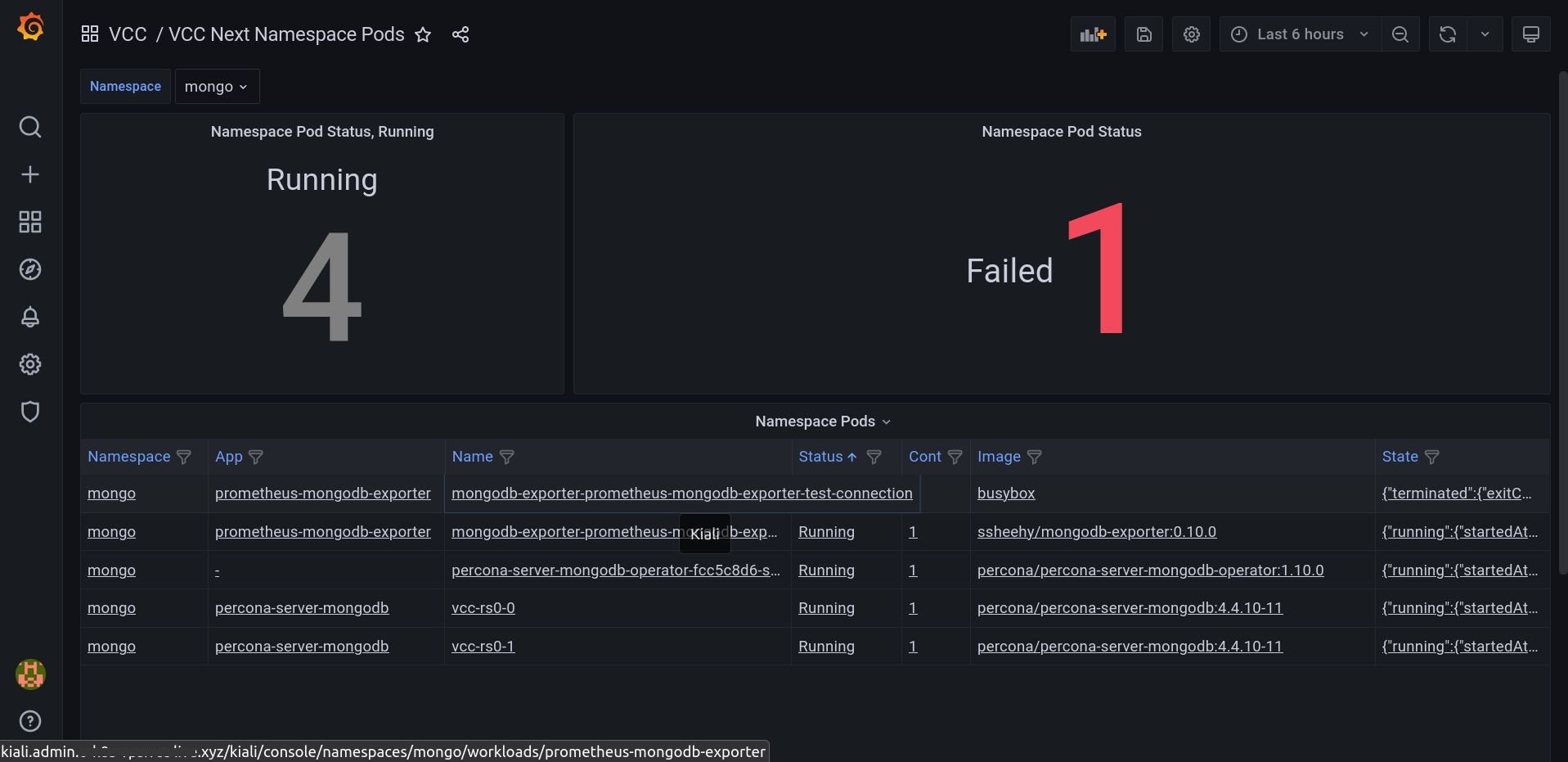Open the vcc-rs0-1 pod link

click(483, 647)
